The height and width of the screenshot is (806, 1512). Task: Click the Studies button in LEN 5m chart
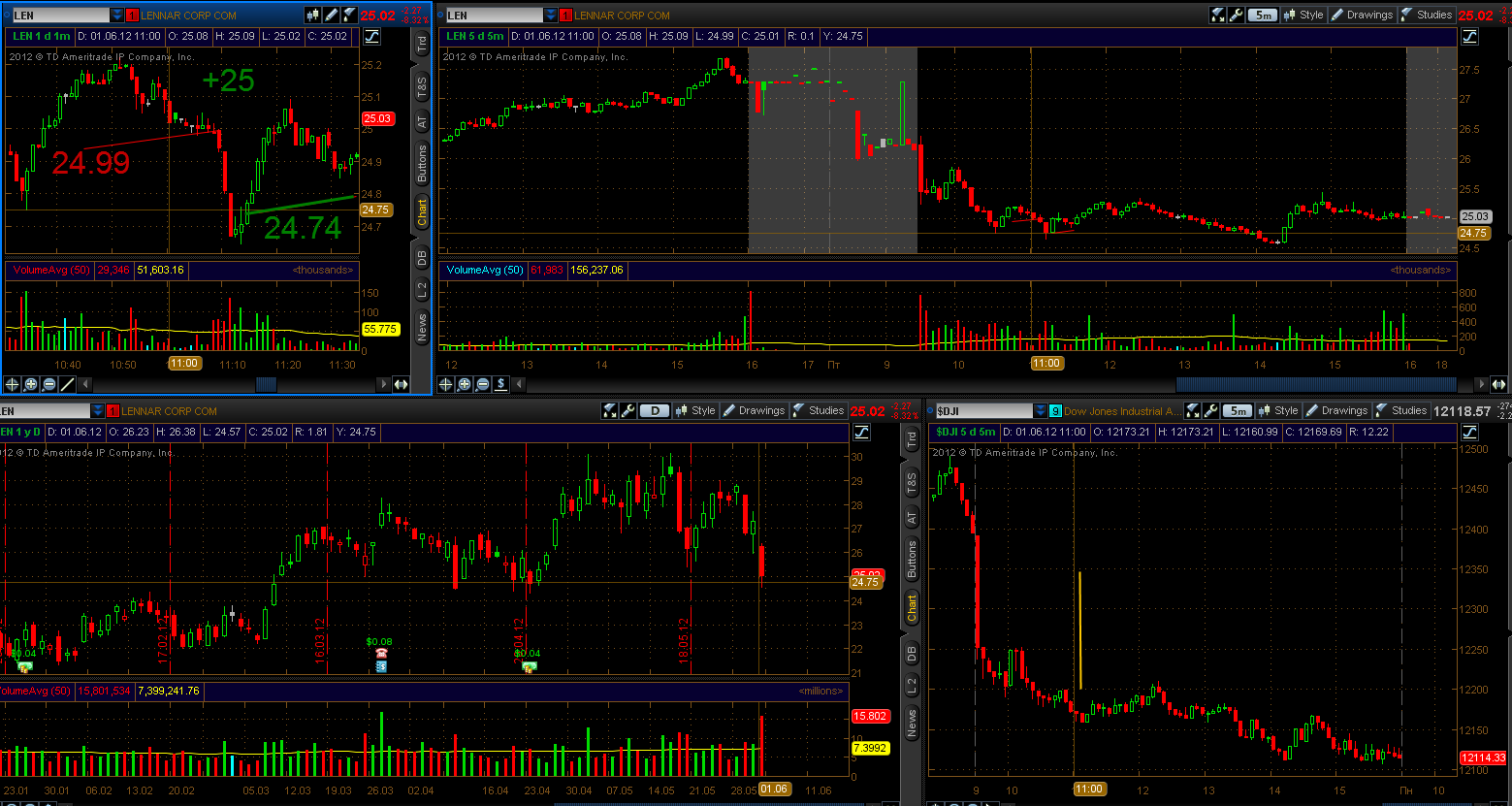1427,15
